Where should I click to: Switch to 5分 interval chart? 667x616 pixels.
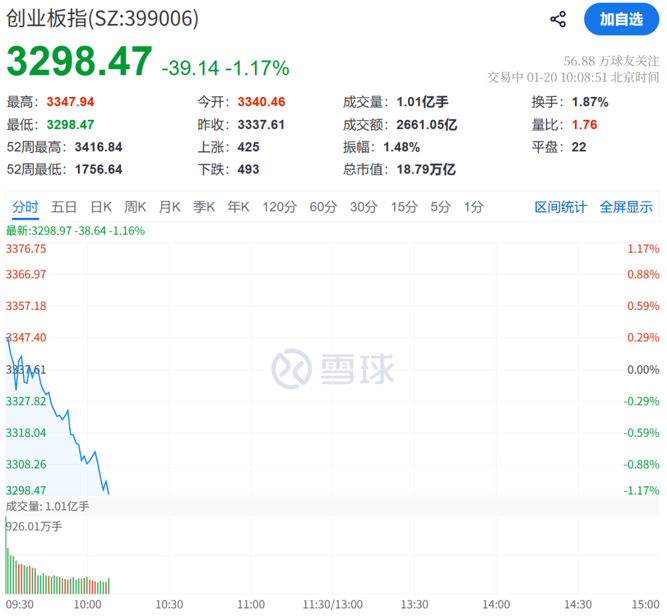440,207
